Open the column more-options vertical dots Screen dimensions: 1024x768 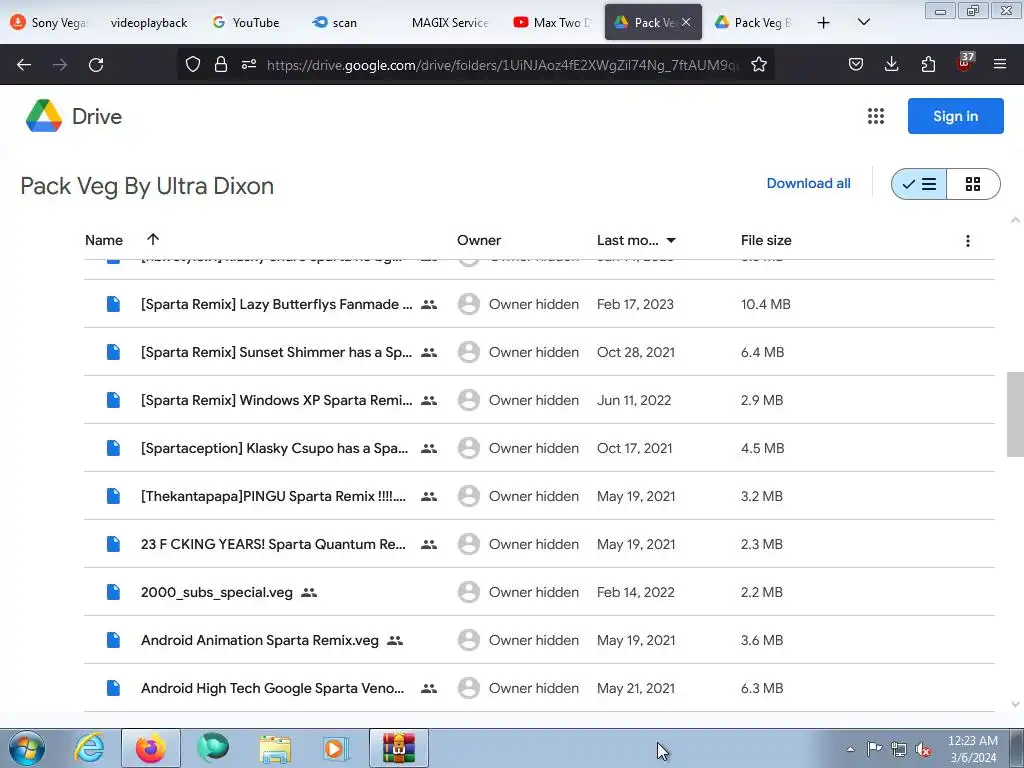pyautogui.click(x=968, y=241)
